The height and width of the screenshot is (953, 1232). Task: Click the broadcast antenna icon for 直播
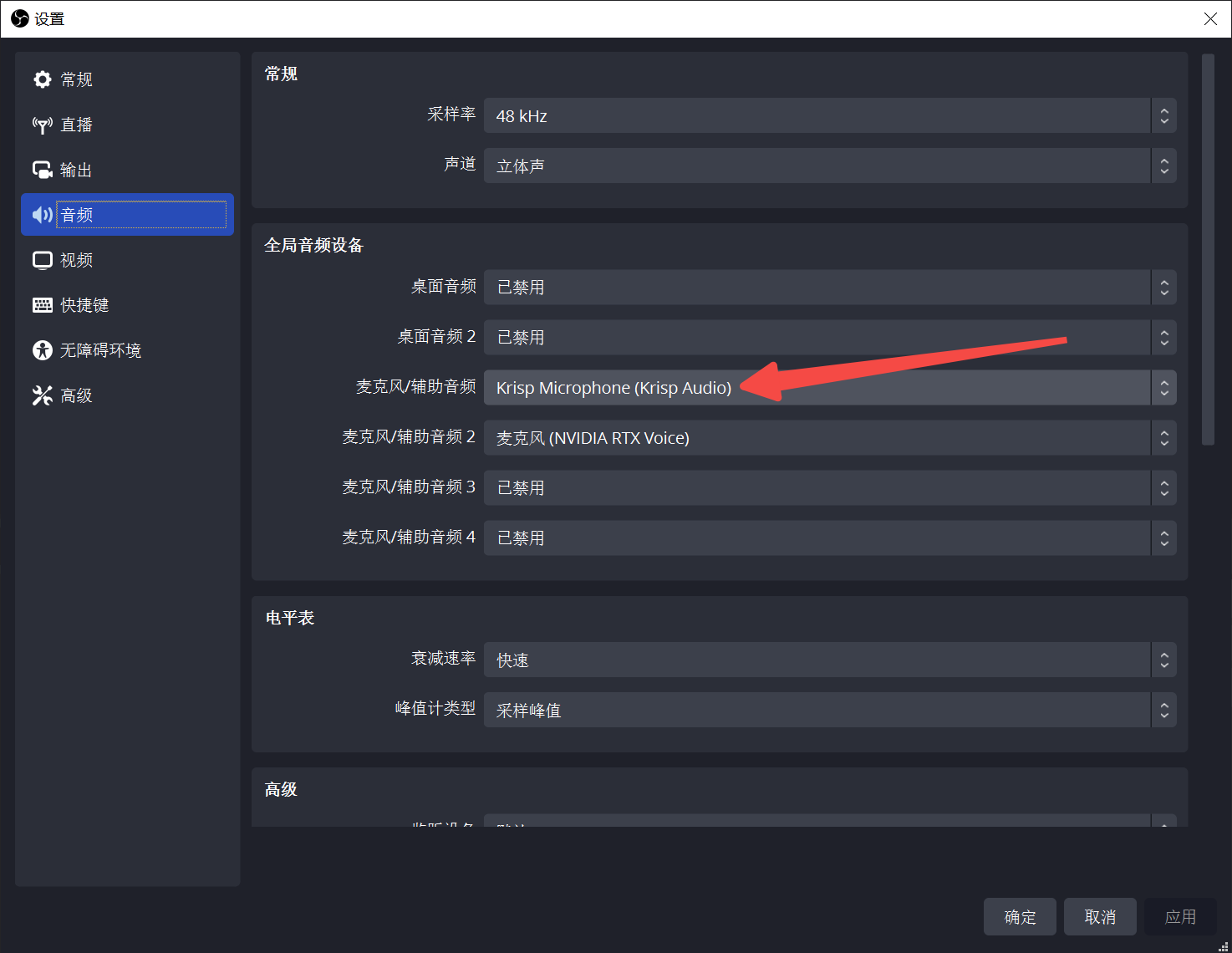(42, 125)
